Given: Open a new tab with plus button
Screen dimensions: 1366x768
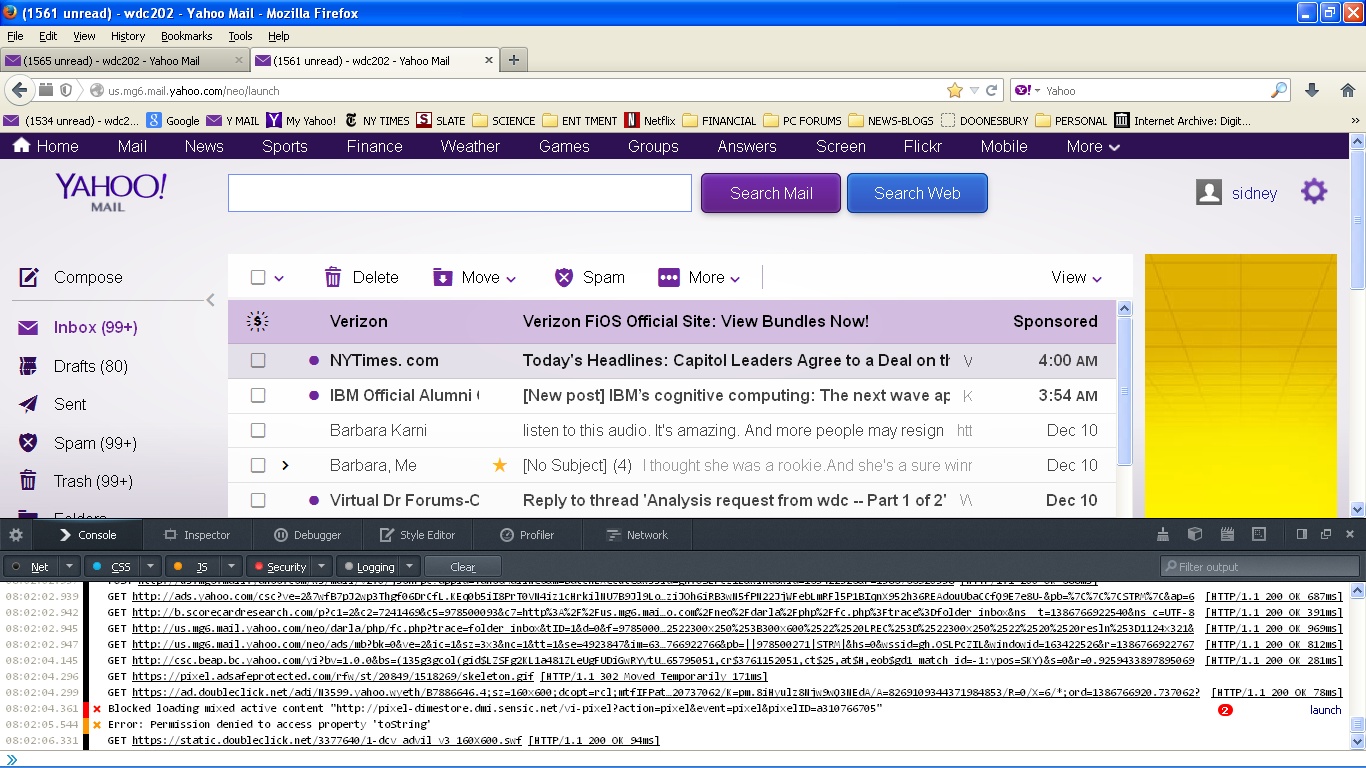Looking at the screenshot, I should (x=514, y=60).
